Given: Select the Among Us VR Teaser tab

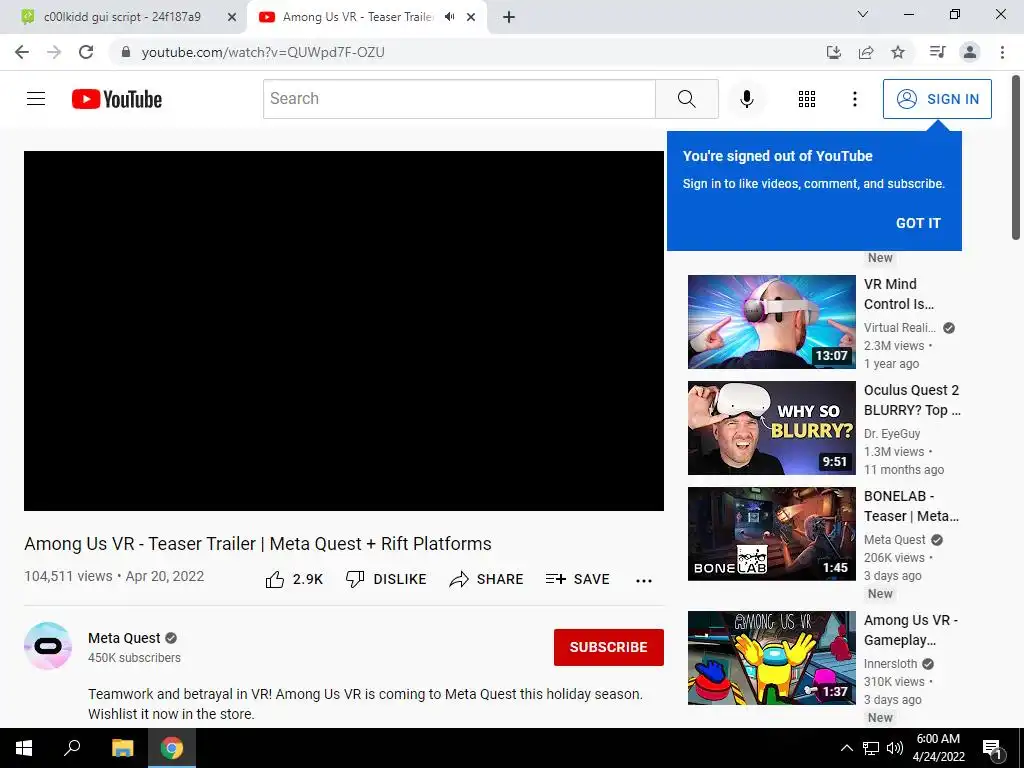Looking at the screenshot, I should [358, 17].
